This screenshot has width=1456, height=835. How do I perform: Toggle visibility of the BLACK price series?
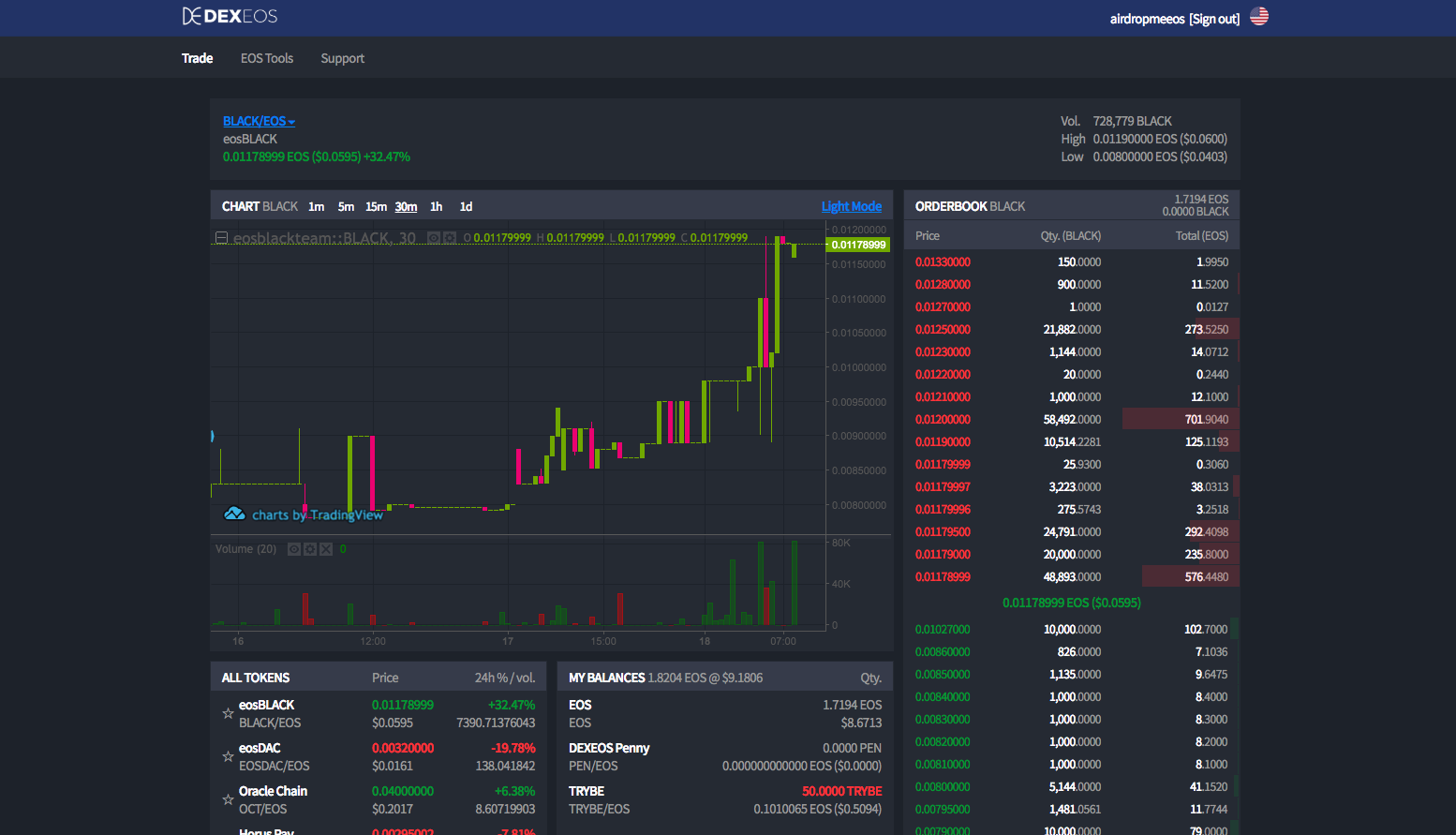click(x=434, y=238)
